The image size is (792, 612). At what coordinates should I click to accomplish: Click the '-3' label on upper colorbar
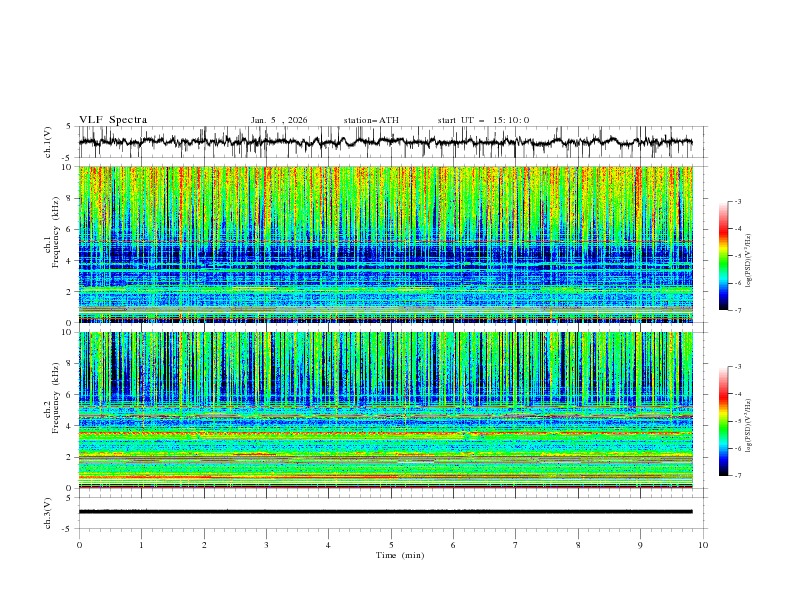point(738,201)
